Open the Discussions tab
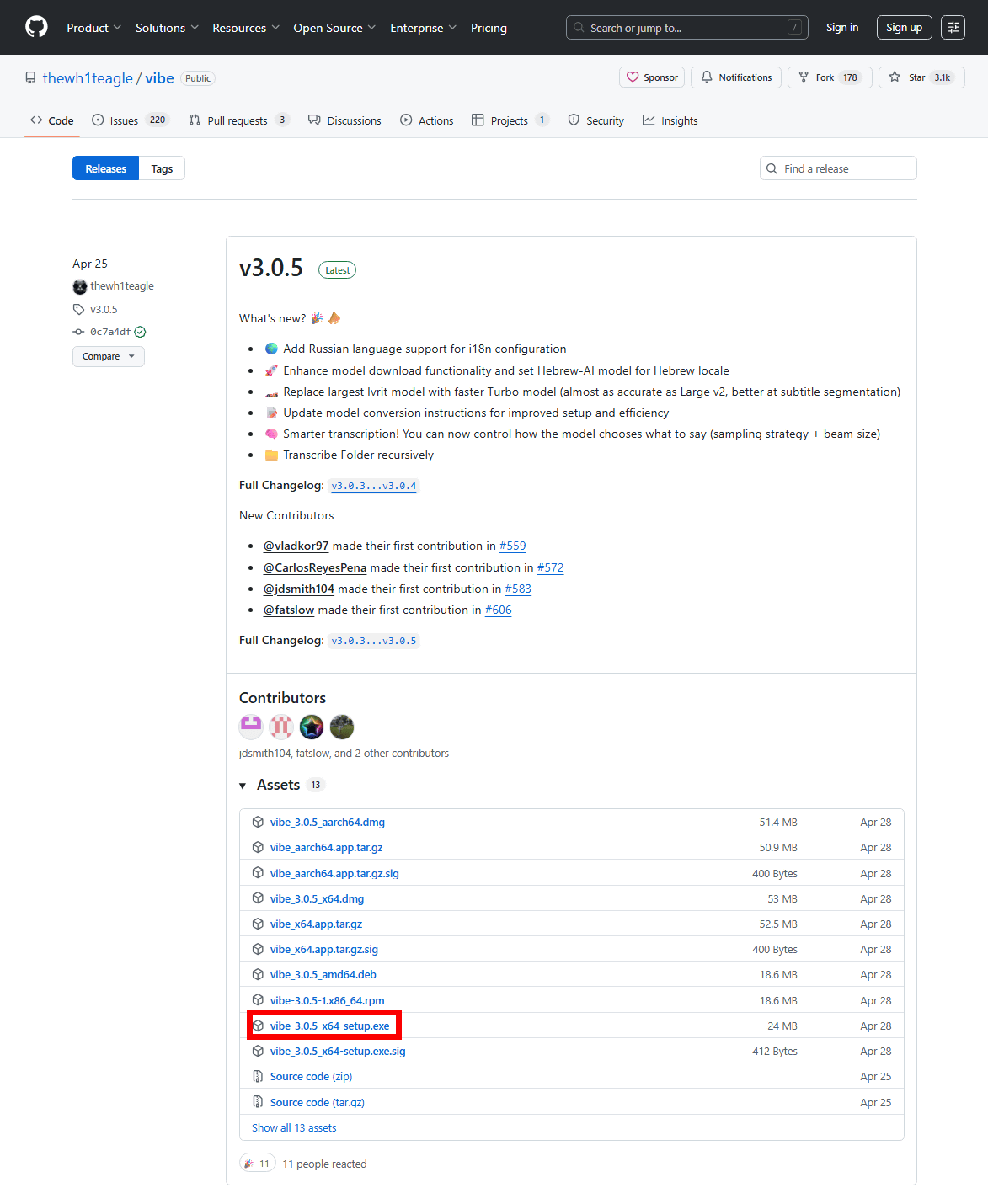Viewport: 988px width, 1204px height. [x=344, y=120]
